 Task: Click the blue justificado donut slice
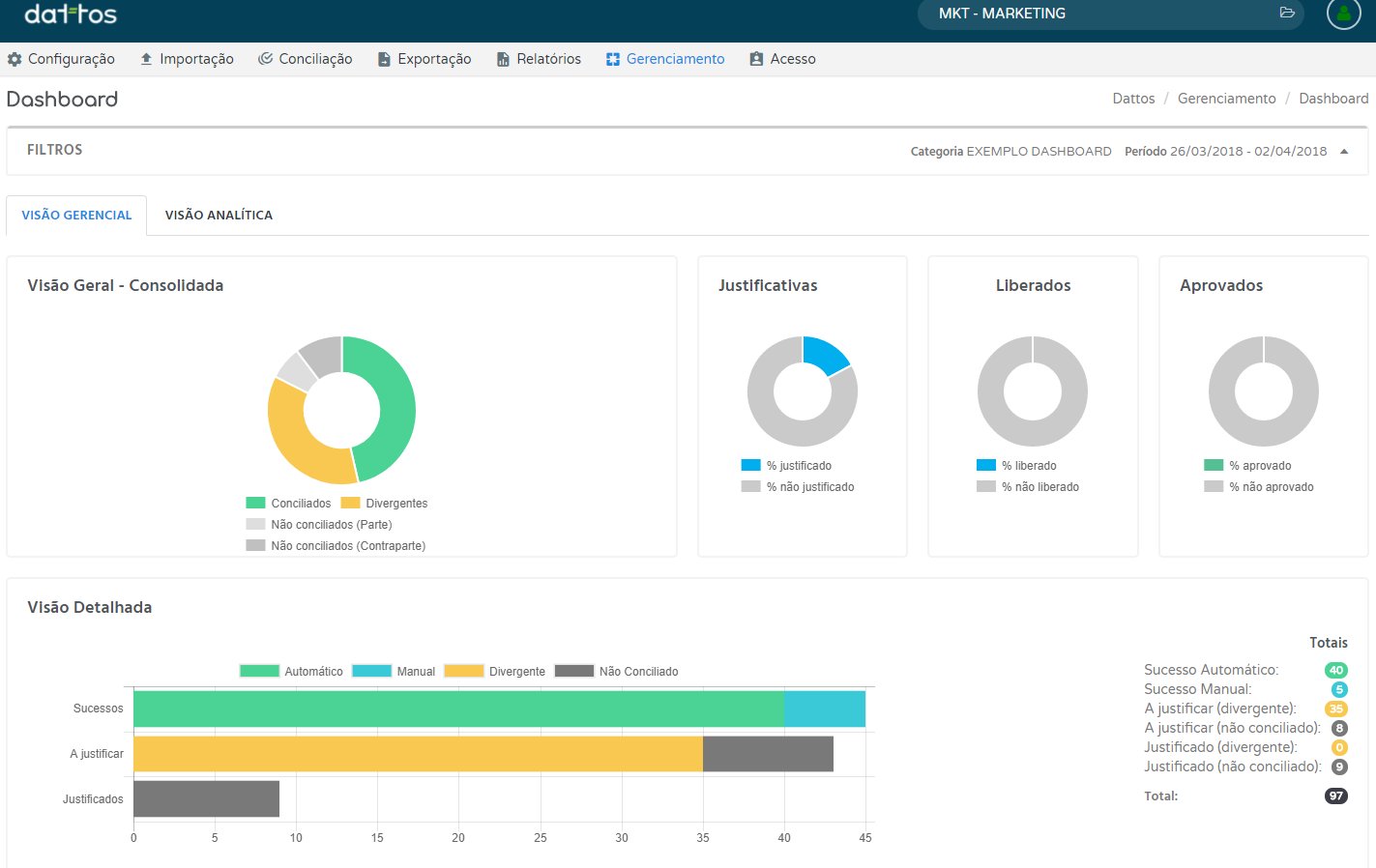click(x=825, y=354)
